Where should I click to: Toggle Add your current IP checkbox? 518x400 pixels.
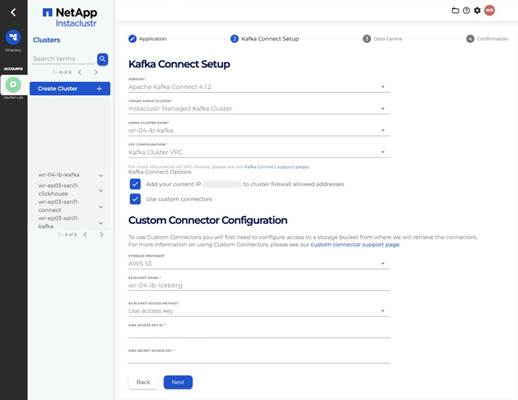[x=135, y=184]
